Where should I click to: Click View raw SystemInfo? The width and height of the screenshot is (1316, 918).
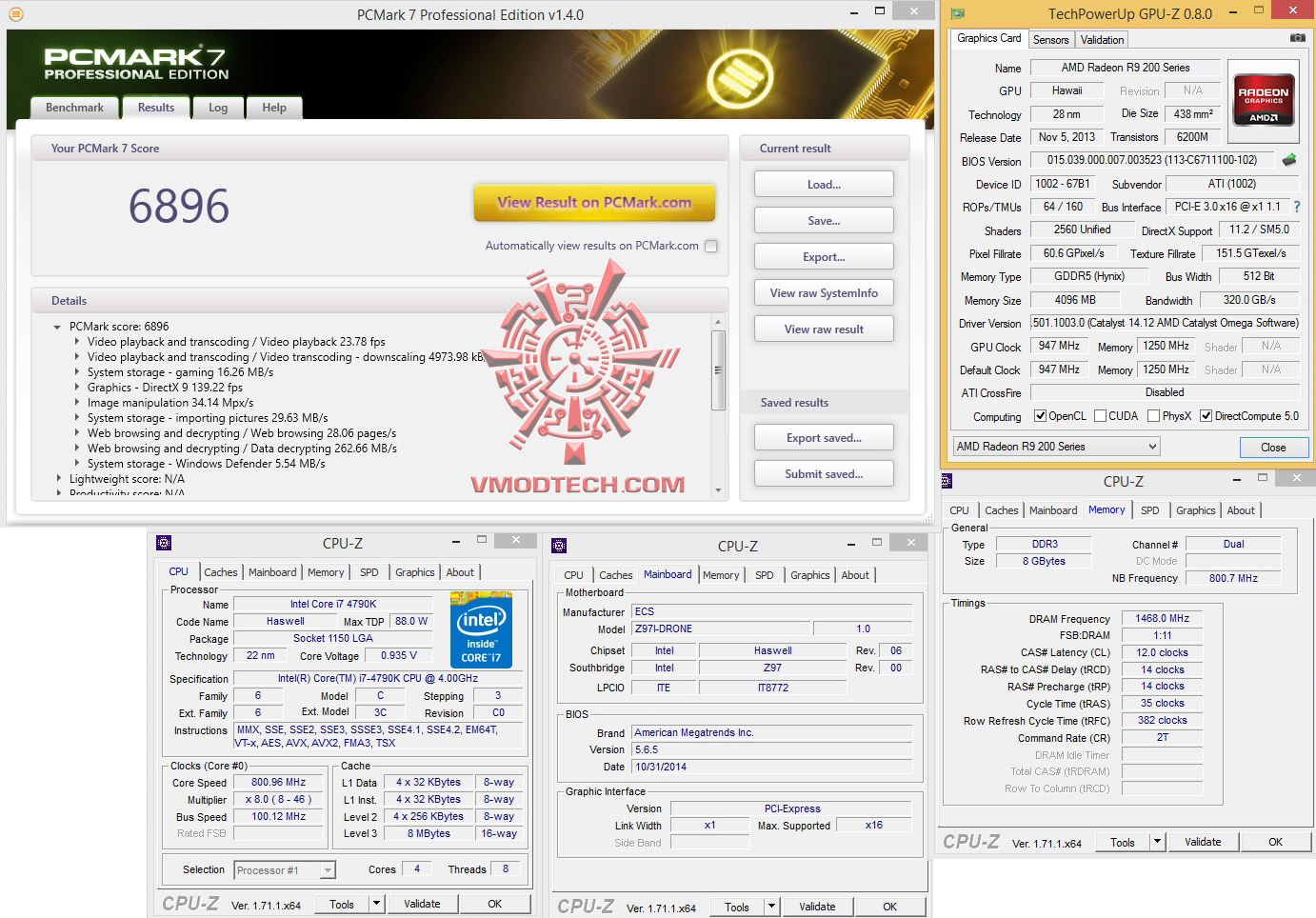tap(824, 293)
